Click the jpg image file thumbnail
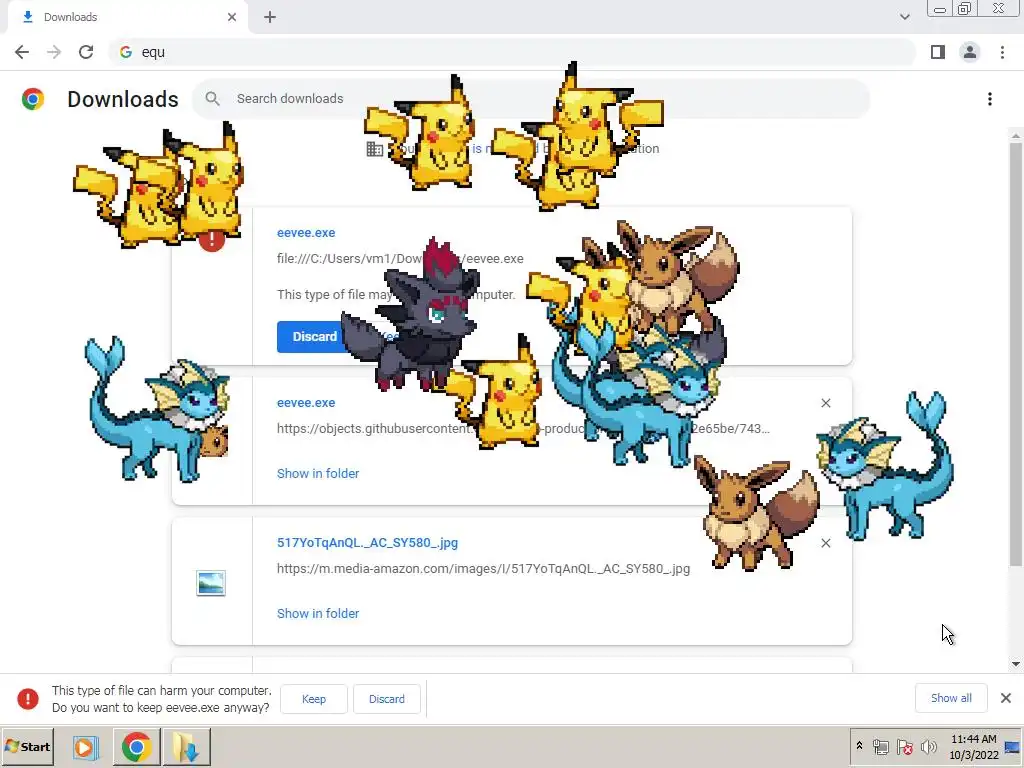This screenshot has height=768, width=1024. pos(211,583)
